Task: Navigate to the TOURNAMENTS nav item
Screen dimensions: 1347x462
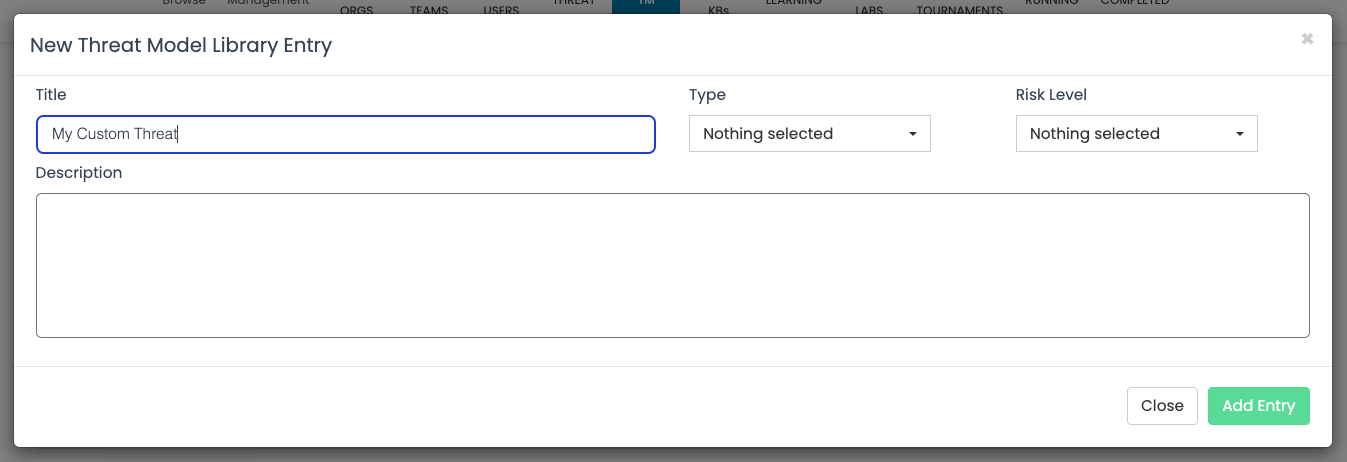Action: pos(959,10)
